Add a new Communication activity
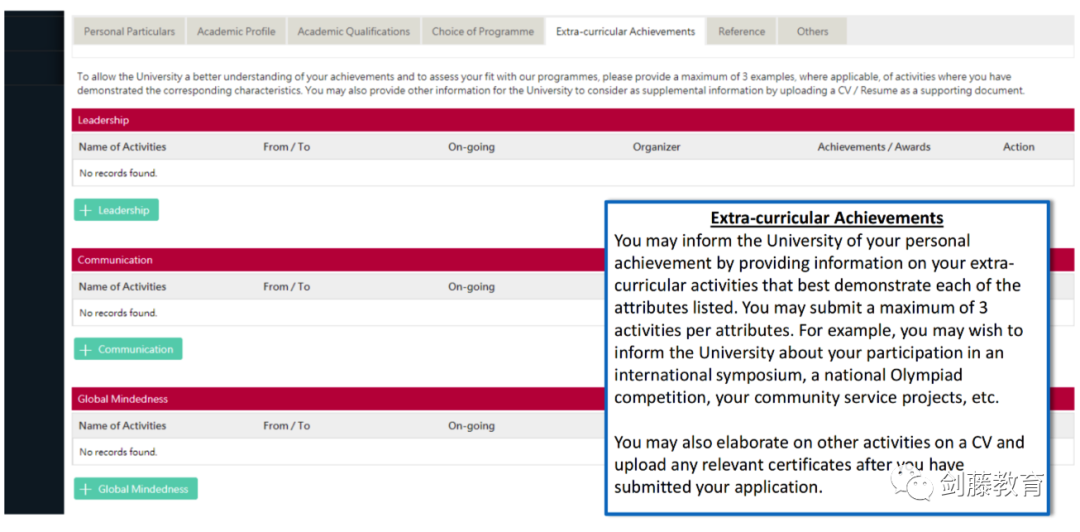 (x=128, y=349)
